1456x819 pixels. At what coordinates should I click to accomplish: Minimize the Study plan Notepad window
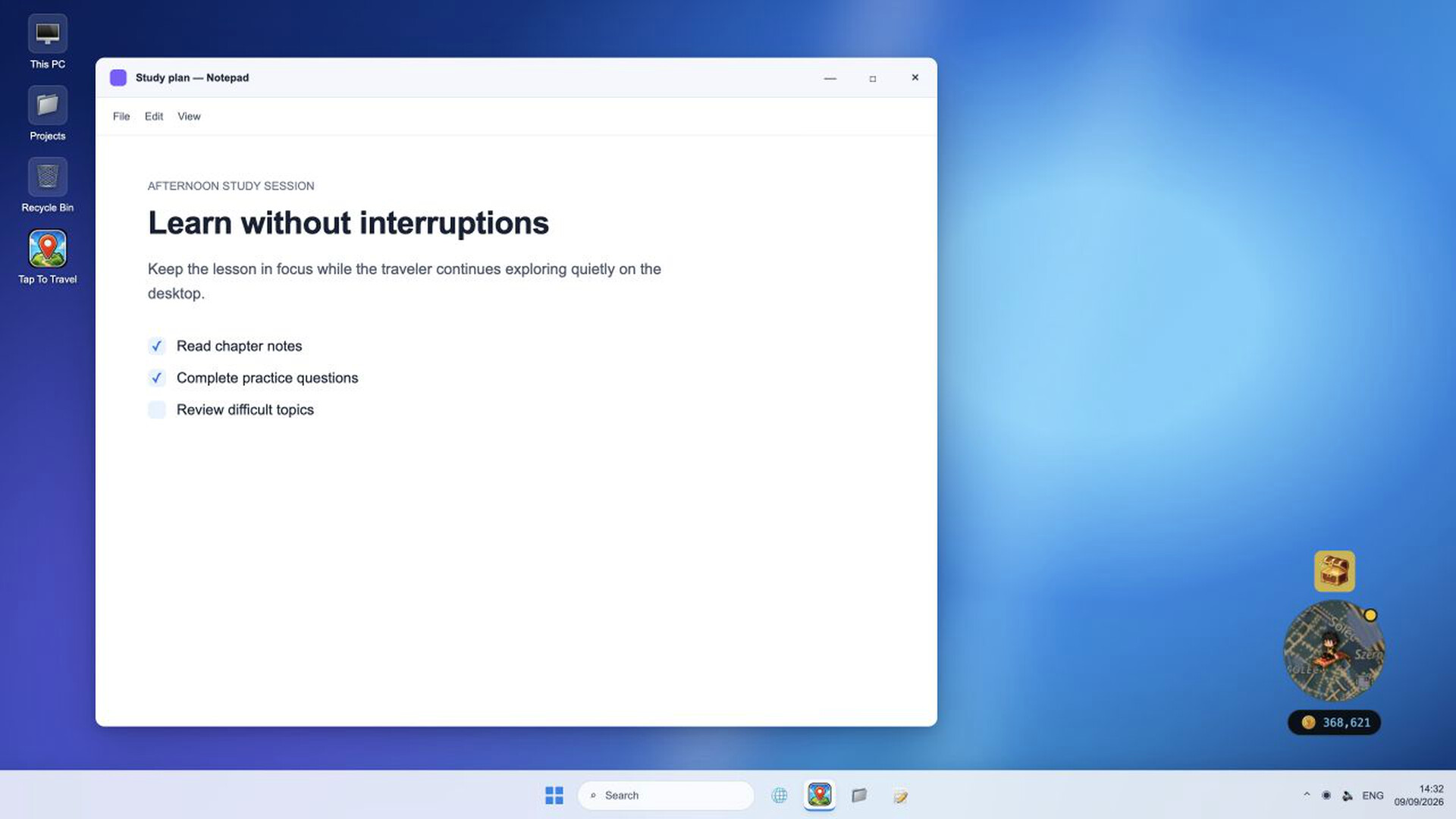(x=830, y=78)
